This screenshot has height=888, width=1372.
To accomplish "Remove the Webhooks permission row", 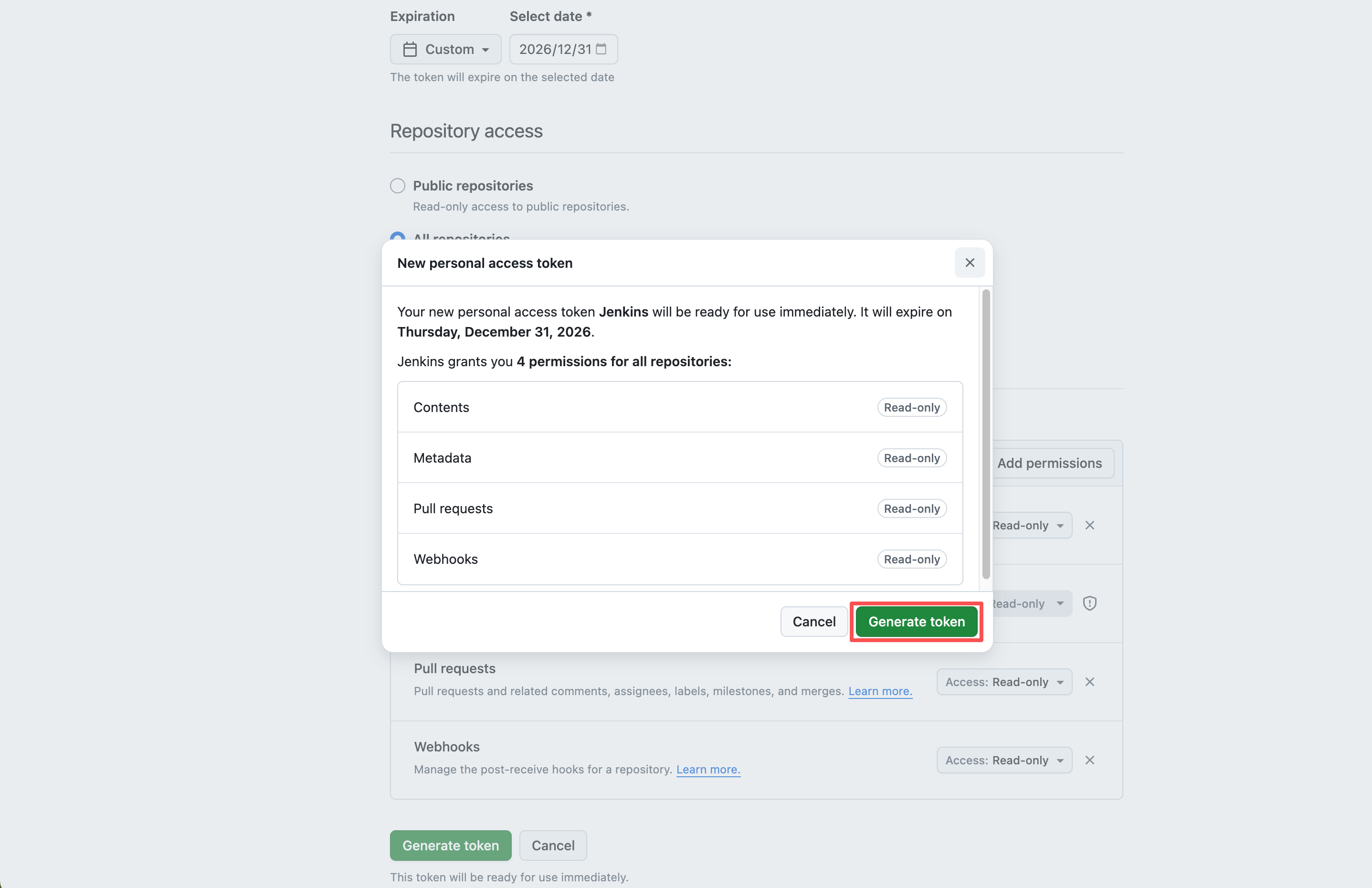I will tap(1089, 761).
